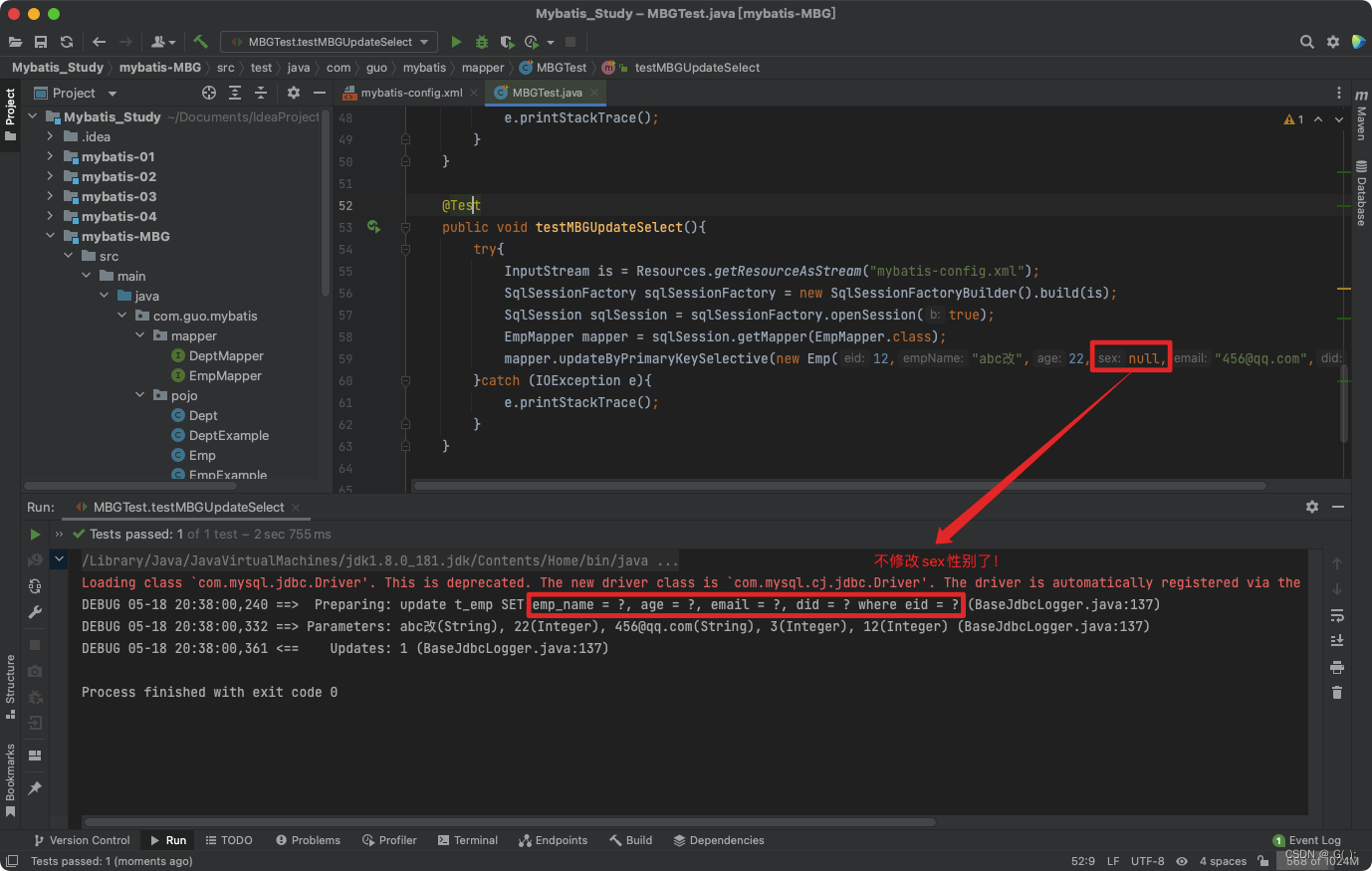Open Run panel gear settings
Screen dimensions: 1372x871
pos(1312,507)
